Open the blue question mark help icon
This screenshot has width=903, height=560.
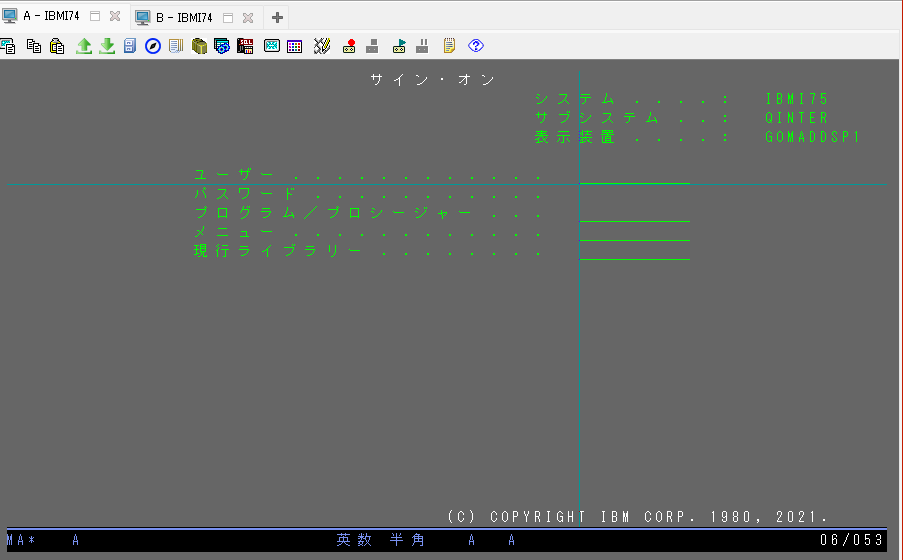[x=476, y=46]
